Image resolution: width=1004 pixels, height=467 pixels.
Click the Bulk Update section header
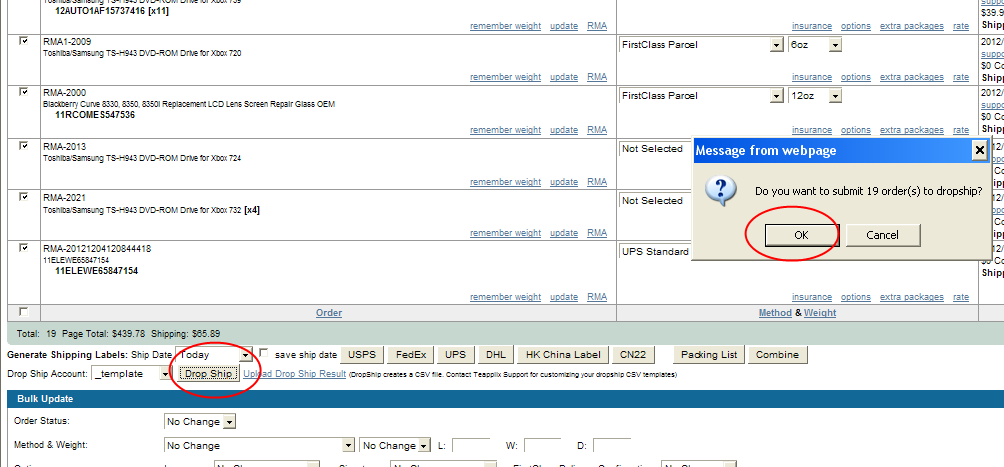pos(506,399)
